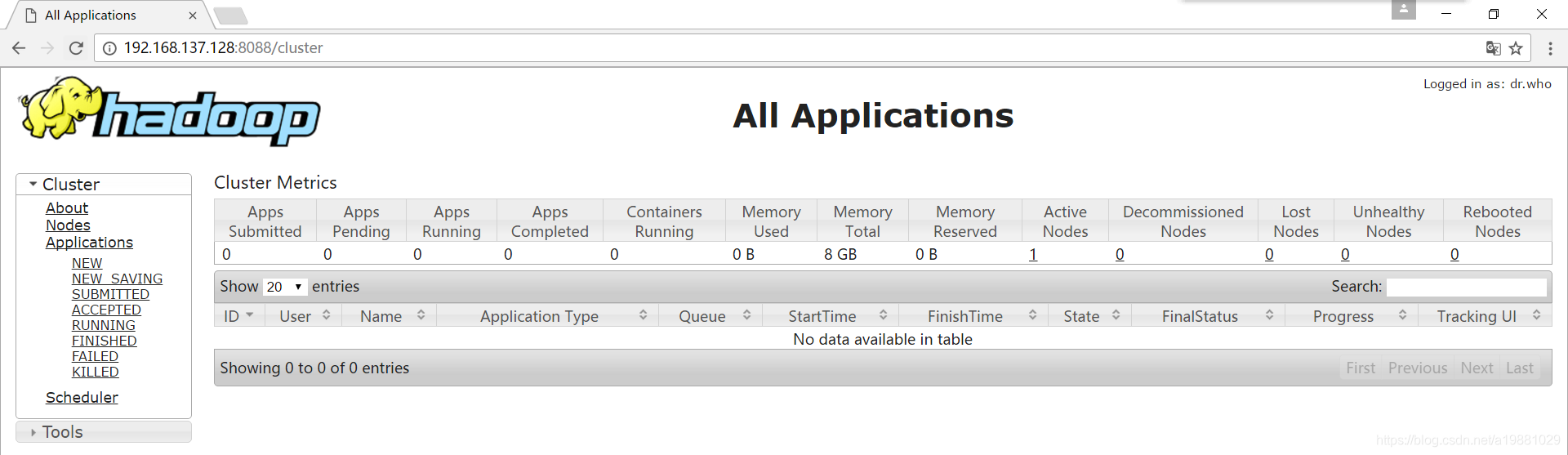Click the Rebooted Nodes count link
Screen dimensions: 1568x455
1454,254
